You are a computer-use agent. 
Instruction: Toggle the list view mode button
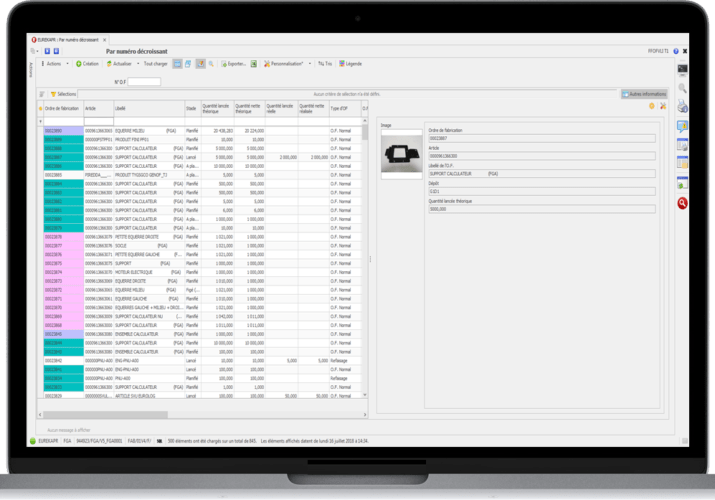176,63
